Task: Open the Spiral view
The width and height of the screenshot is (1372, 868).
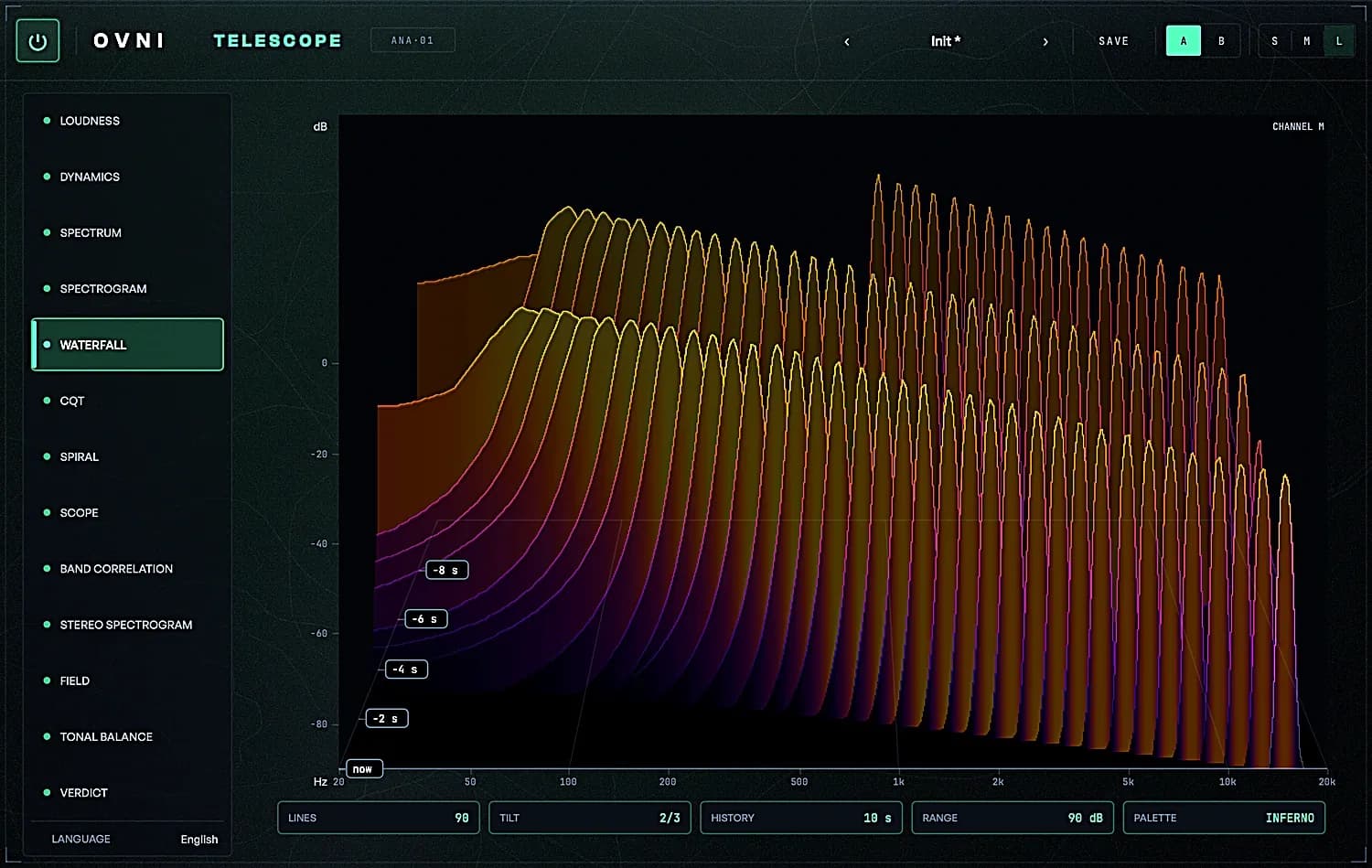Action: [x=127, y=456]
